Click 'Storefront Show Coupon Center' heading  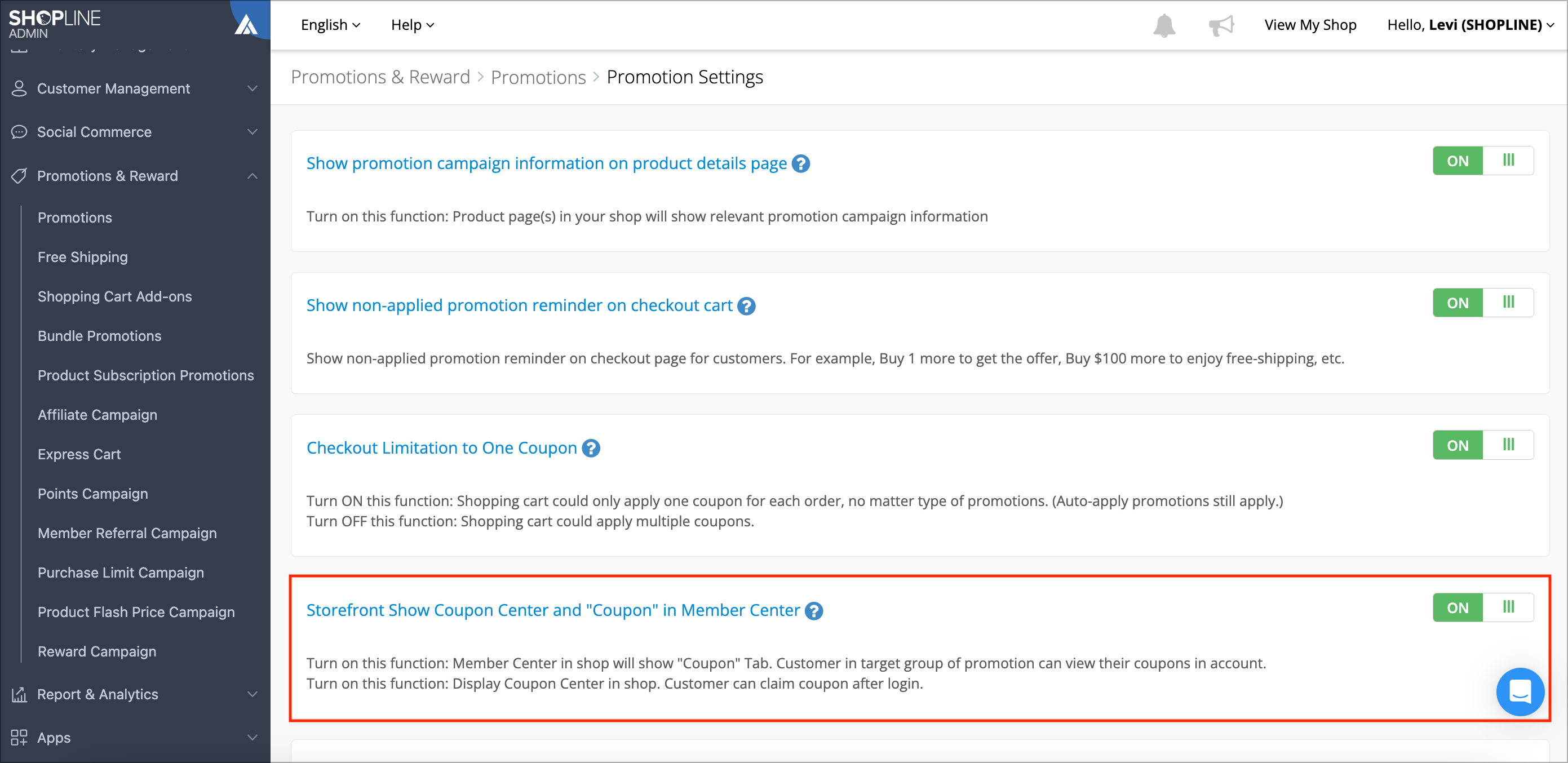(x=553, y=610)
